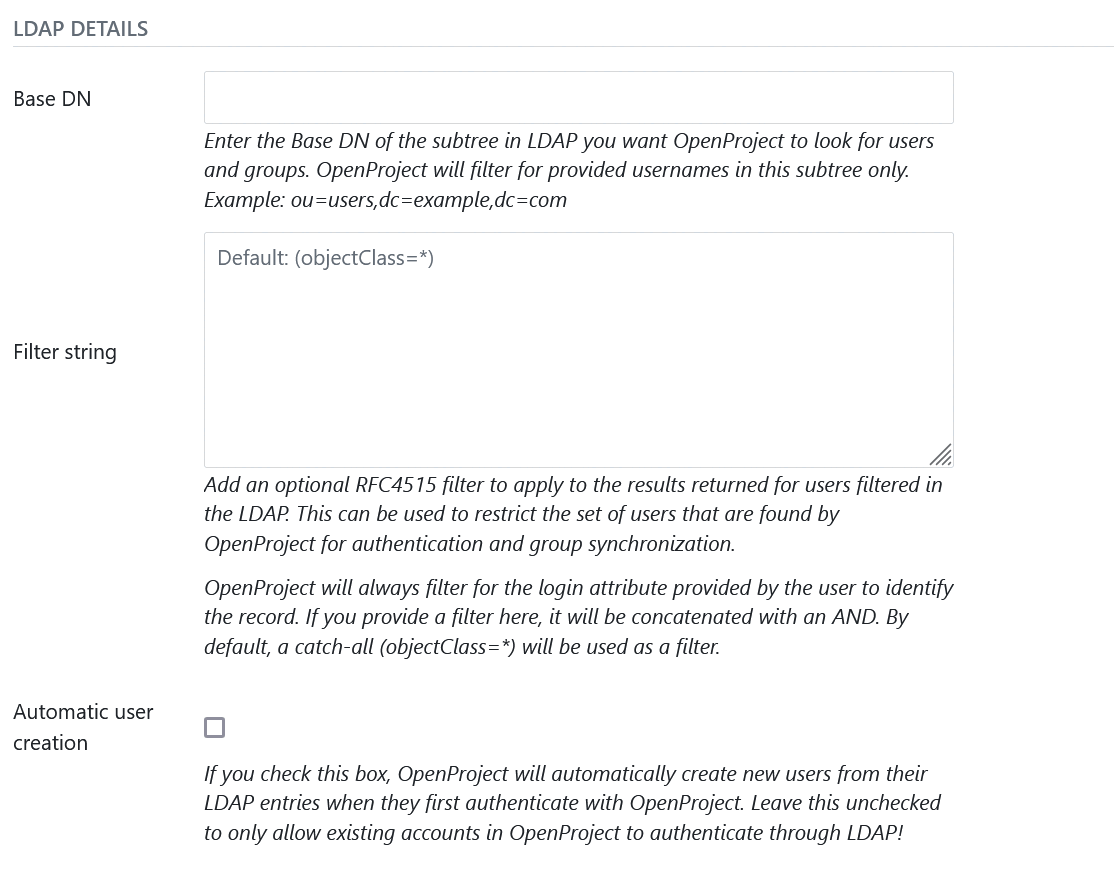Click the Filter string label
1114x874 pixels.
point(64,352)
